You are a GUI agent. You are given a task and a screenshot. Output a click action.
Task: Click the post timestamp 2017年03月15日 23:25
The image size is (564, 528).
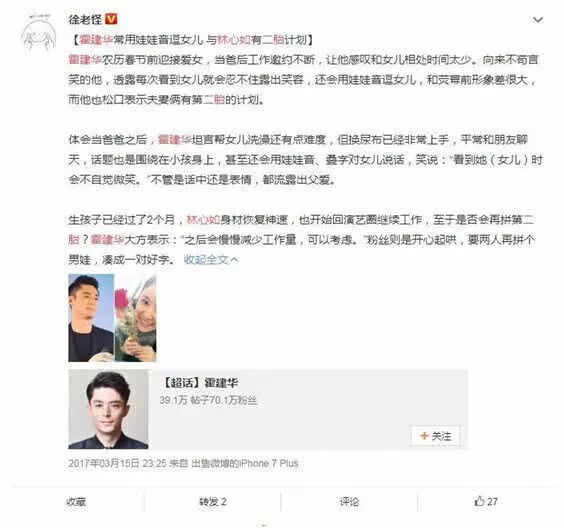pyautogui.click(x=117, y=463)
